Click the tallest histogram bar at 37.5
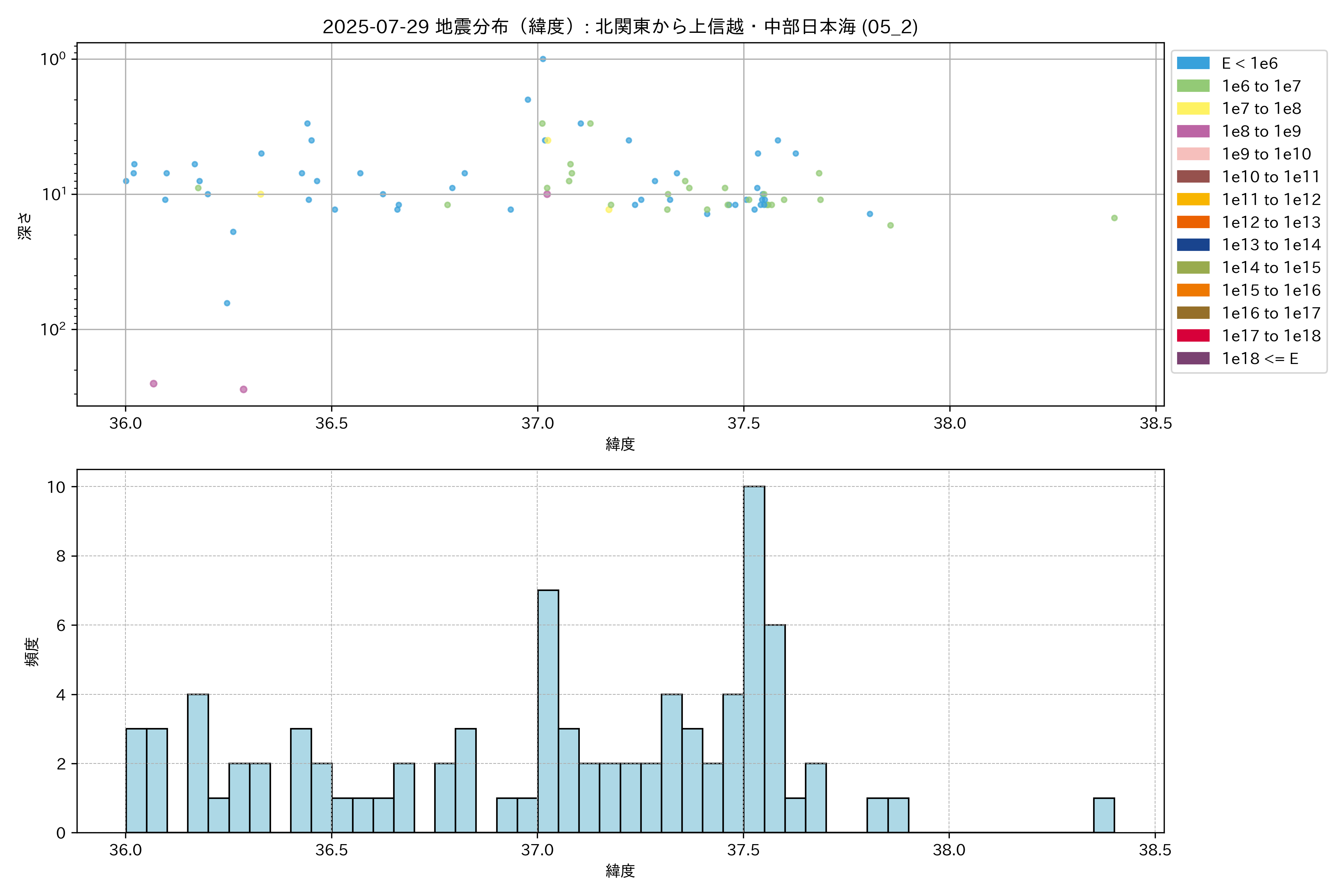 click(754, 659)
